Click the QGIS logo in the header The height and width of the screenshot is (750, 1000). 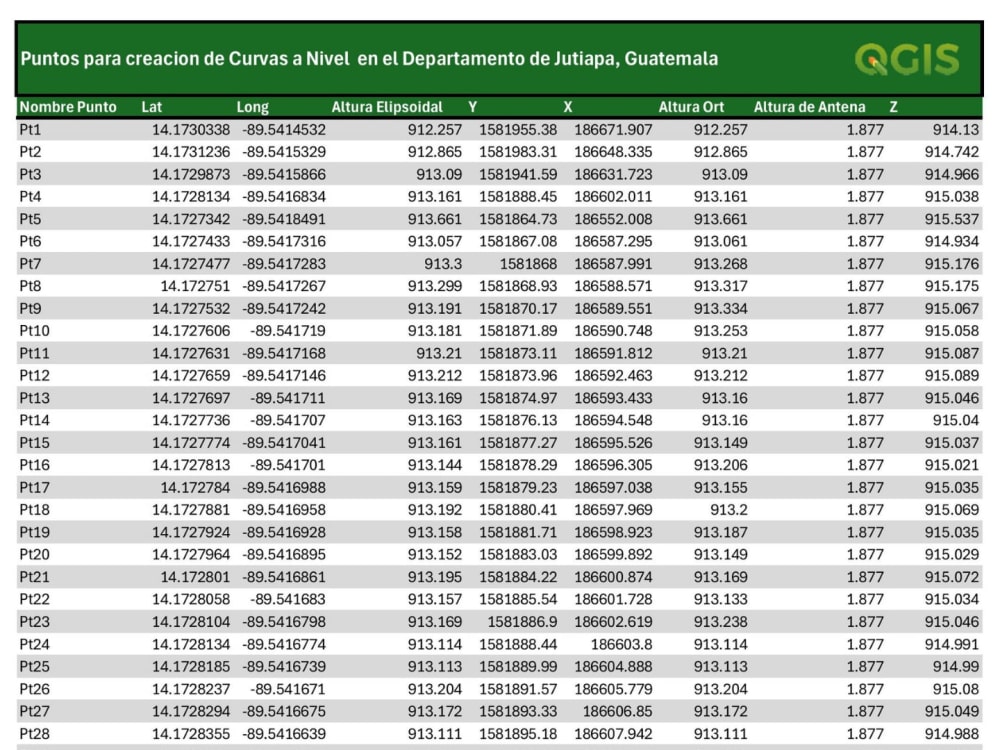click(906, 59)
